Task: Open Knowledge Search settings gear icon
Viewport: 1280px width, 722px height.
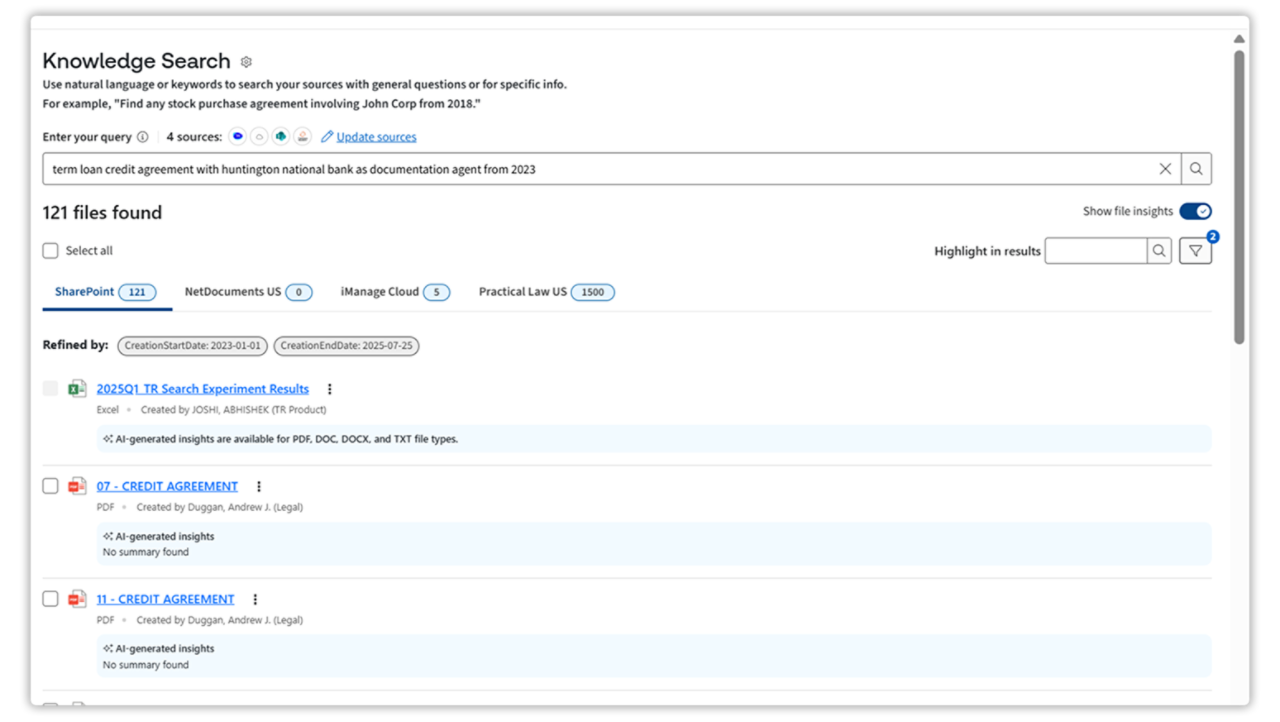Action: pos(246,61)
